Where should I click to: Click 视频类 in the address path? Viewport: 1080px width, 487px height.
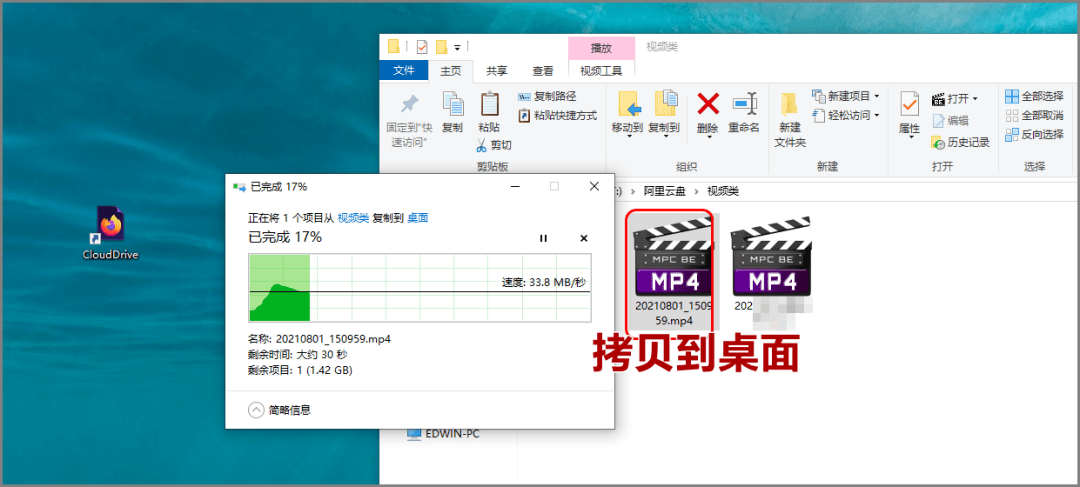click(723, 191)
